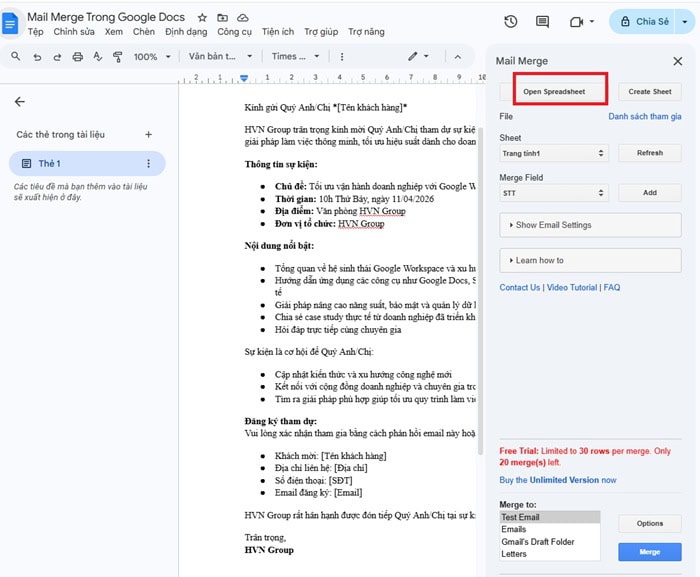The height and width of the screenshot is (577, 700).
Task: Select Test Email in Merge to list
Action: coord(550,517)
